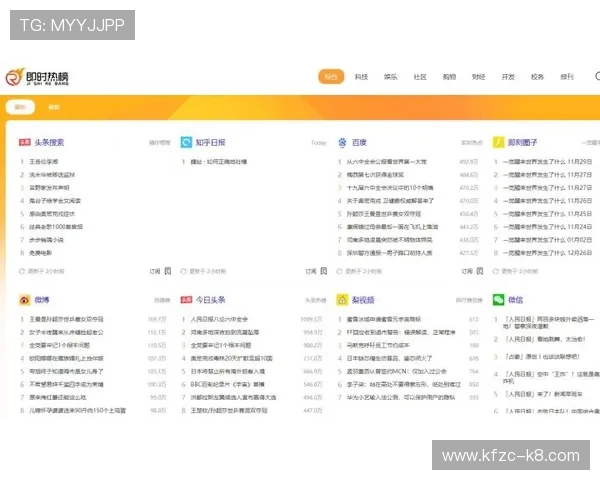
Task: Open 头条搜索 item 3 吉野家发布声明
Action: click(x=49, y=188)
